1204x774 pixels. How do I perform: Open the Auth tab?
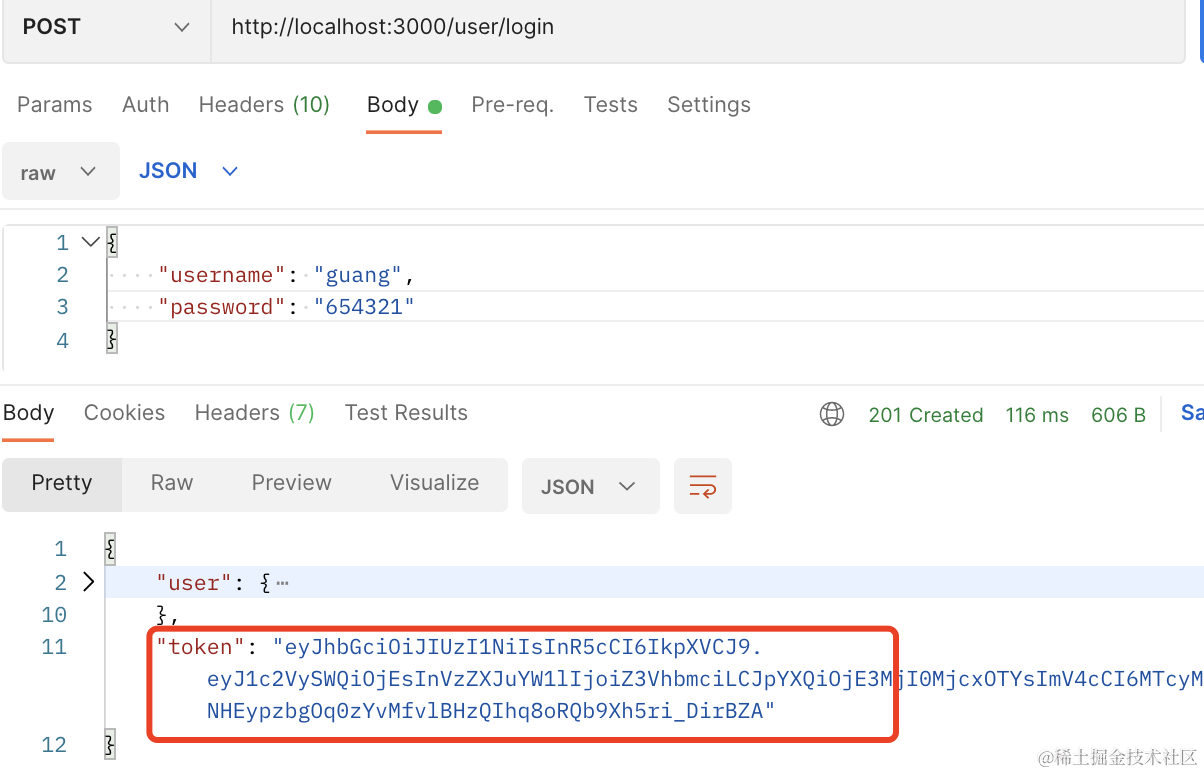(x=145, y=105)
